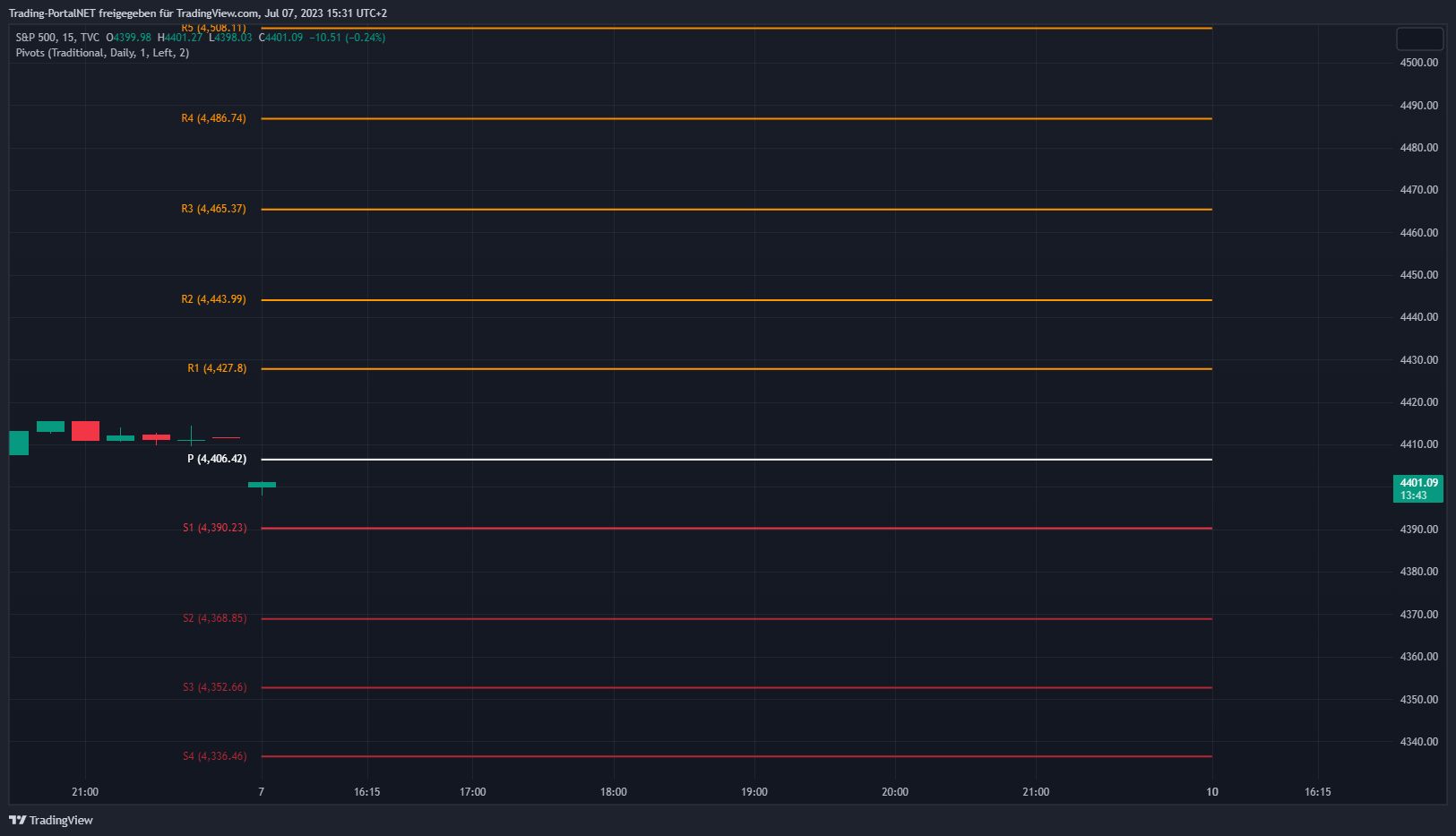Click 4450.00 on the price scale
This screenshot has width=1456, height=836.
coord(1418,275)
